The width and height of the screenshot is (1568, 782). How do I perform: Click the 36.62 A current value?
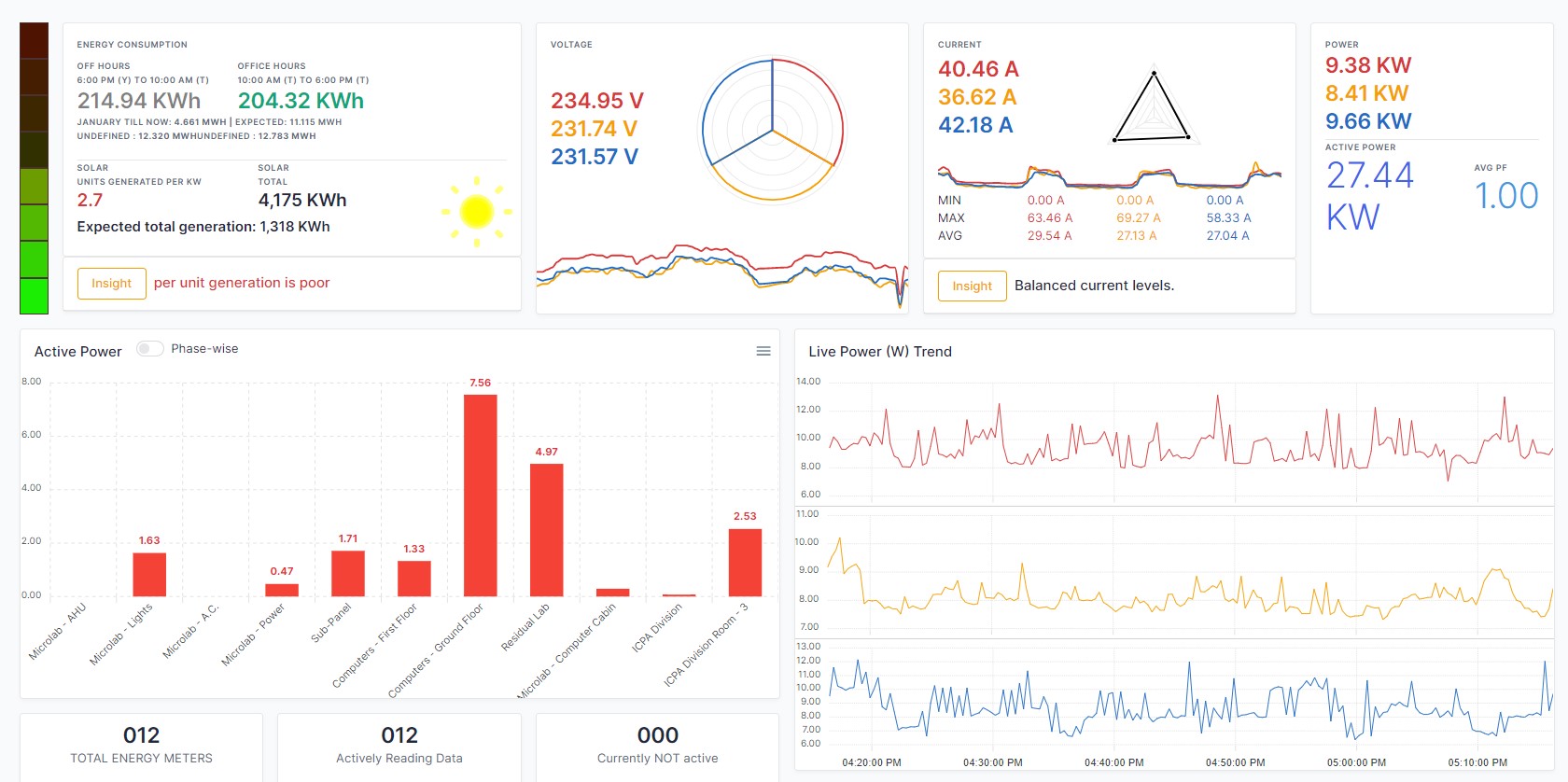pos(977,97)
